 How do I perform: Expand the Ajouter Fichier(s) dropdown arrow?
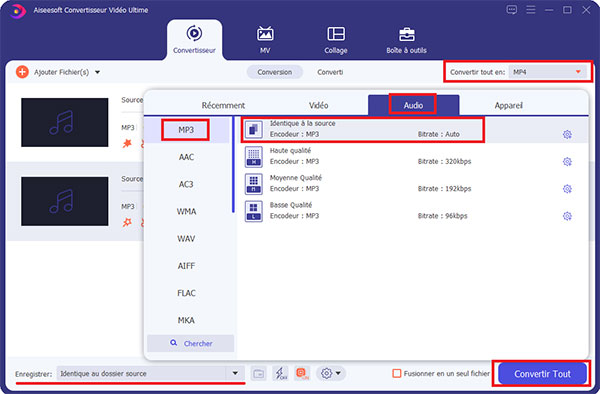pos(98,72)
